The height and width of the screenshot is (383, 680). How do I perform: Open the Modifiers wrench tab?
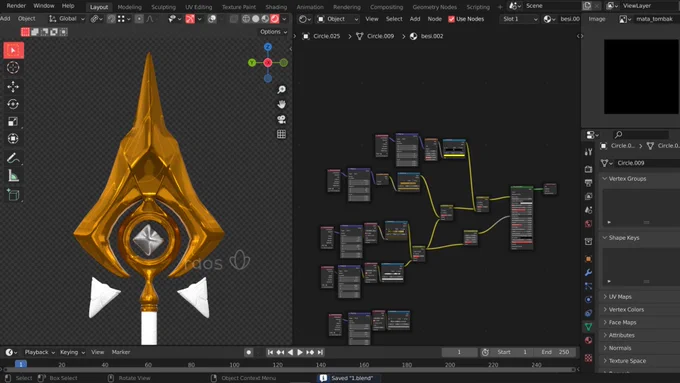[588, 273]
